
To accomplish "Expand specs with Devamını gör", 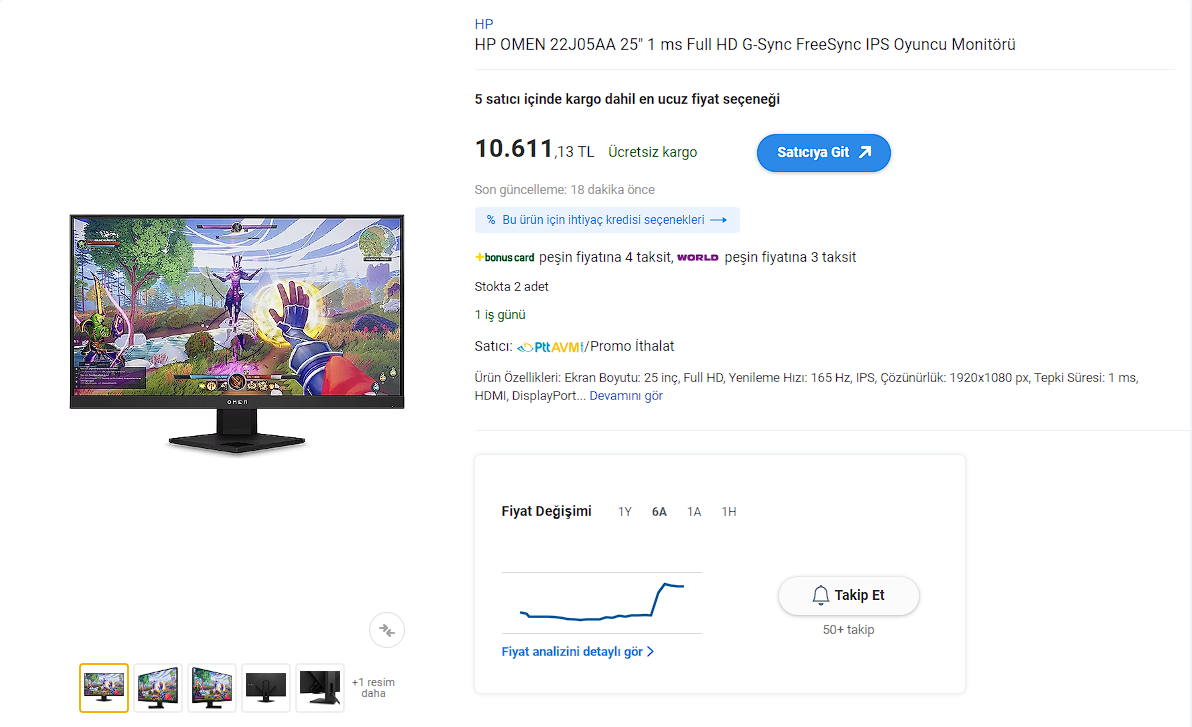I will click(x=626, y=395).
